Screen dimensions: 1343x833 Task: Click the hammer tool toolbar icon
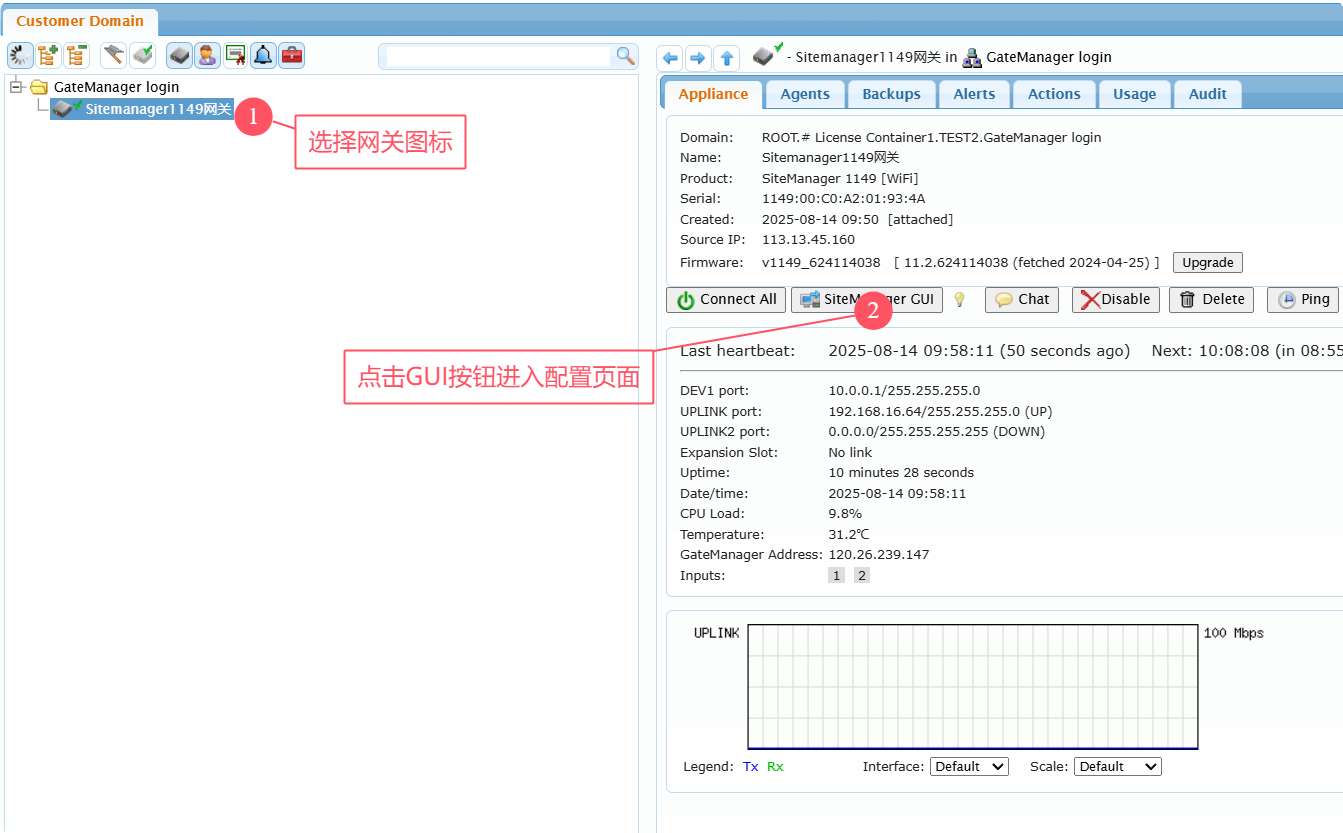tap(113, 55)
